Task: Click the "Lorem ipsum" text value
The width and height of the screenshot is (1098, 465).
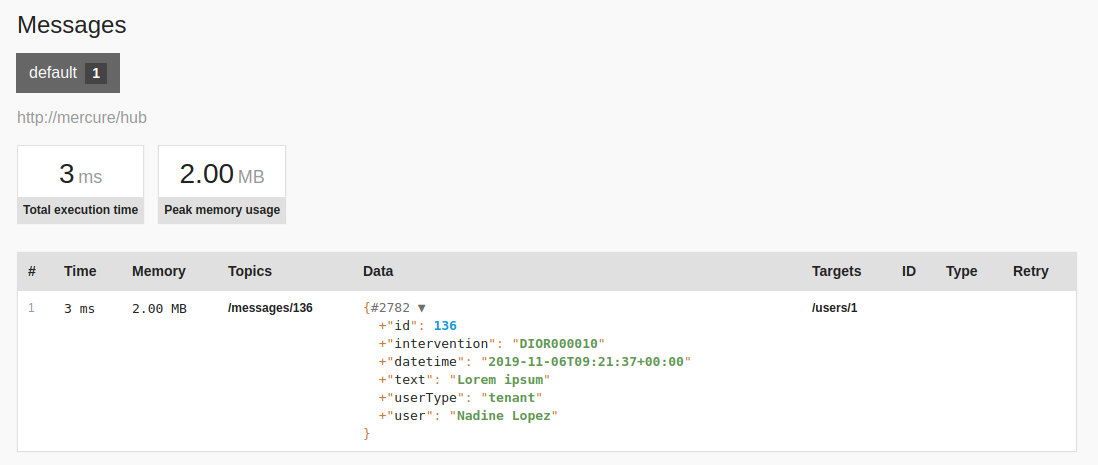Action: 499,380
